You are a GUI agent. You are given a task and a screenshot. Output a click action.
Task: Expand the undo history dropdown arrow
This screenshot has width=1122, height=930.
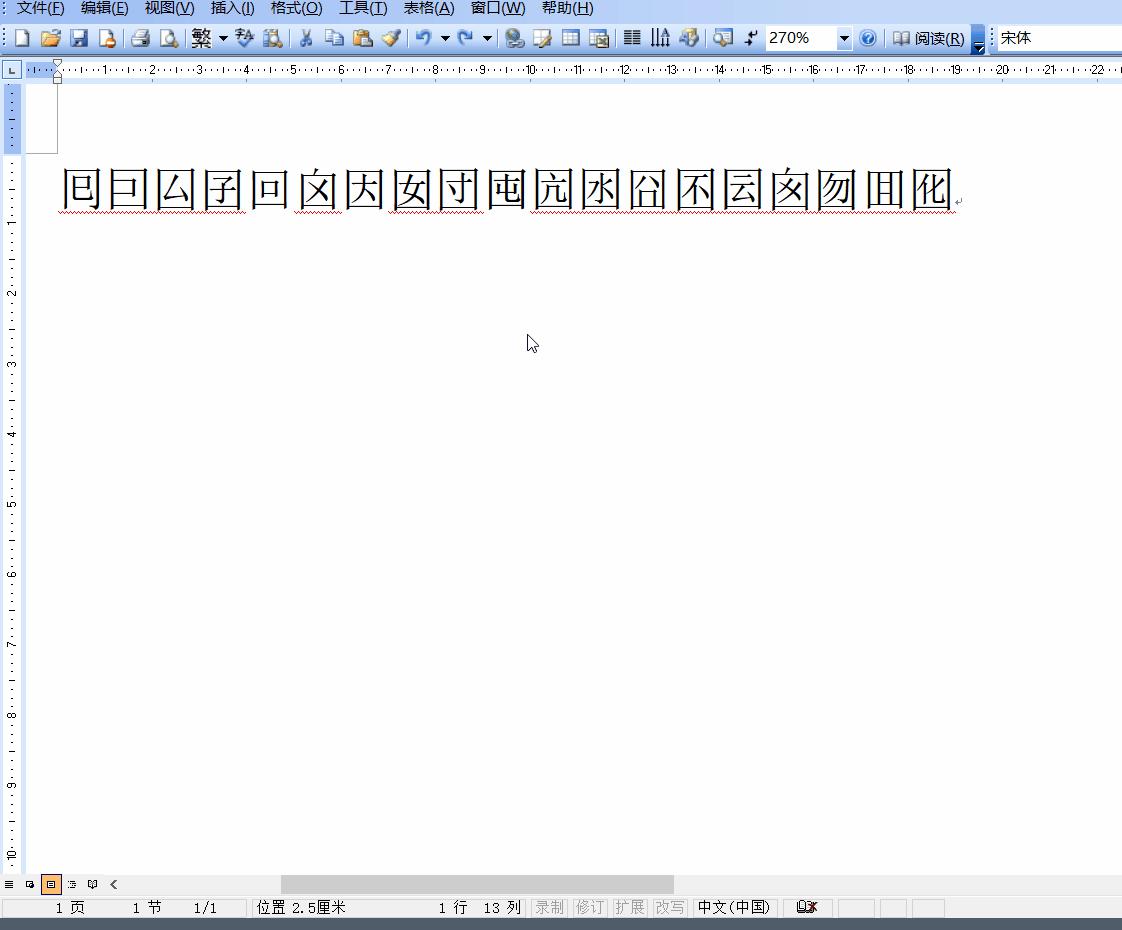point(445,38)
